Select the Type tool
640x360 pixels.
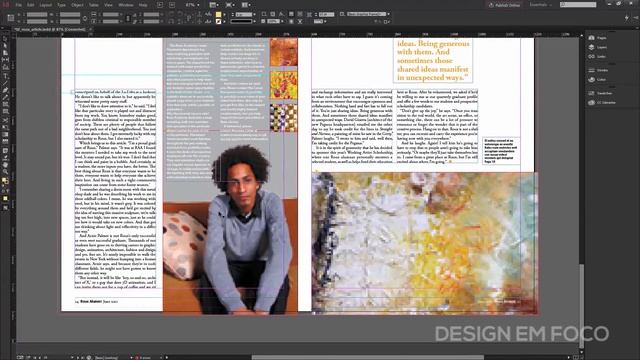click(5, 76)
